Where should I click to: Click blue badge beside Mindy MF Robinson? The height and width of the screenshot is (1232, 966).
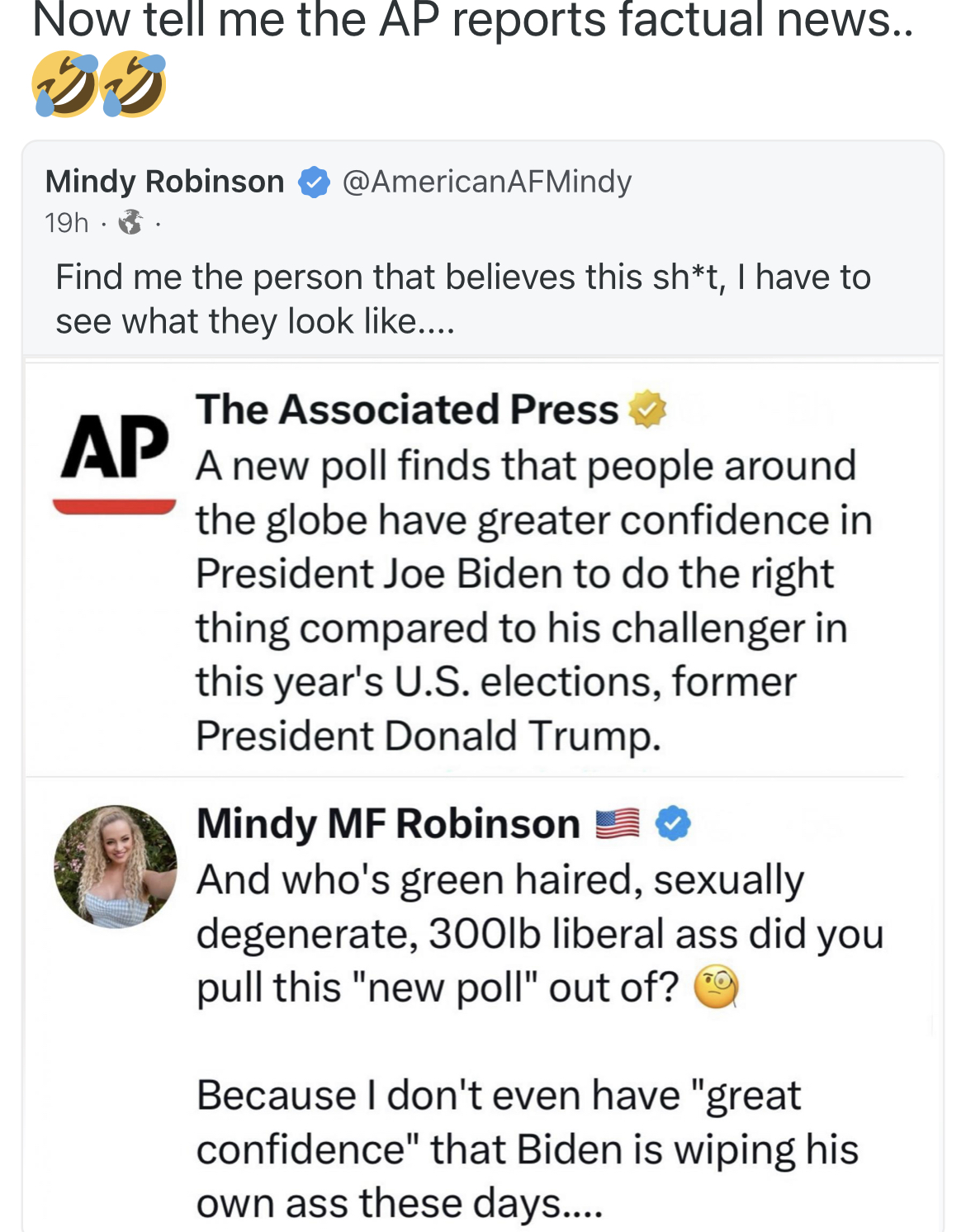coord(674,823)
